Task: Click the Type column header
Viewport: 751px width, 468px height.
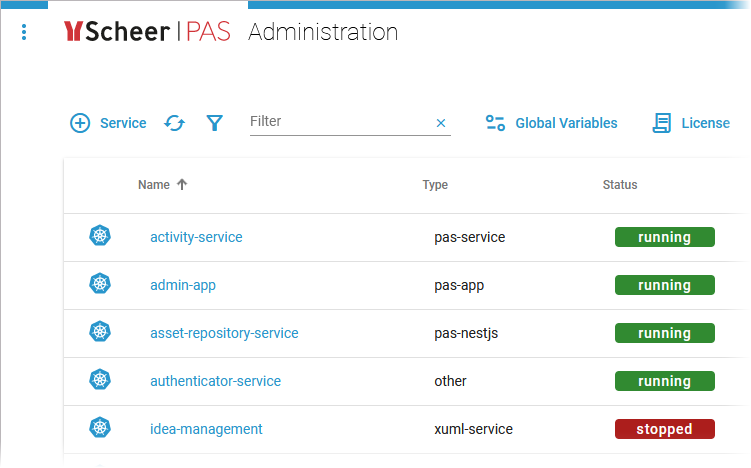Action: (x=435, y=185)
